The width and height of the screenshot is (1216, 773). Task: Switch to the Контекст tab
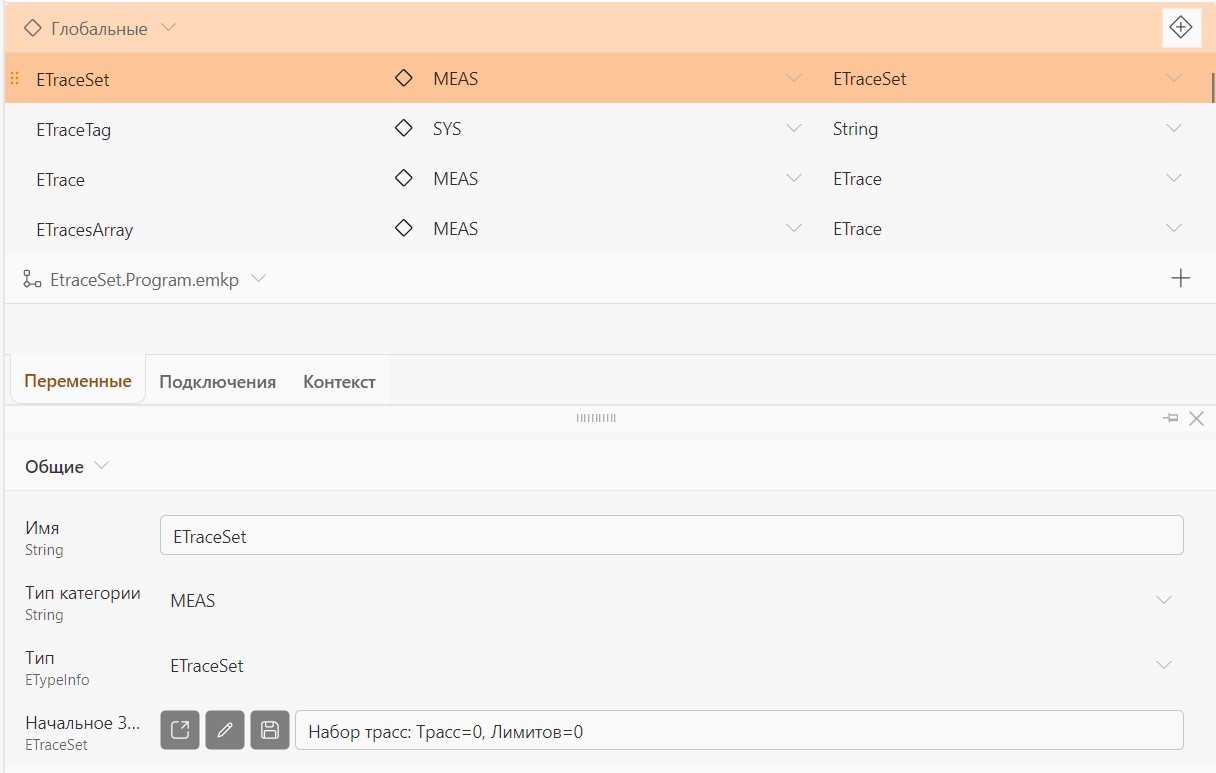click(339, 381)
